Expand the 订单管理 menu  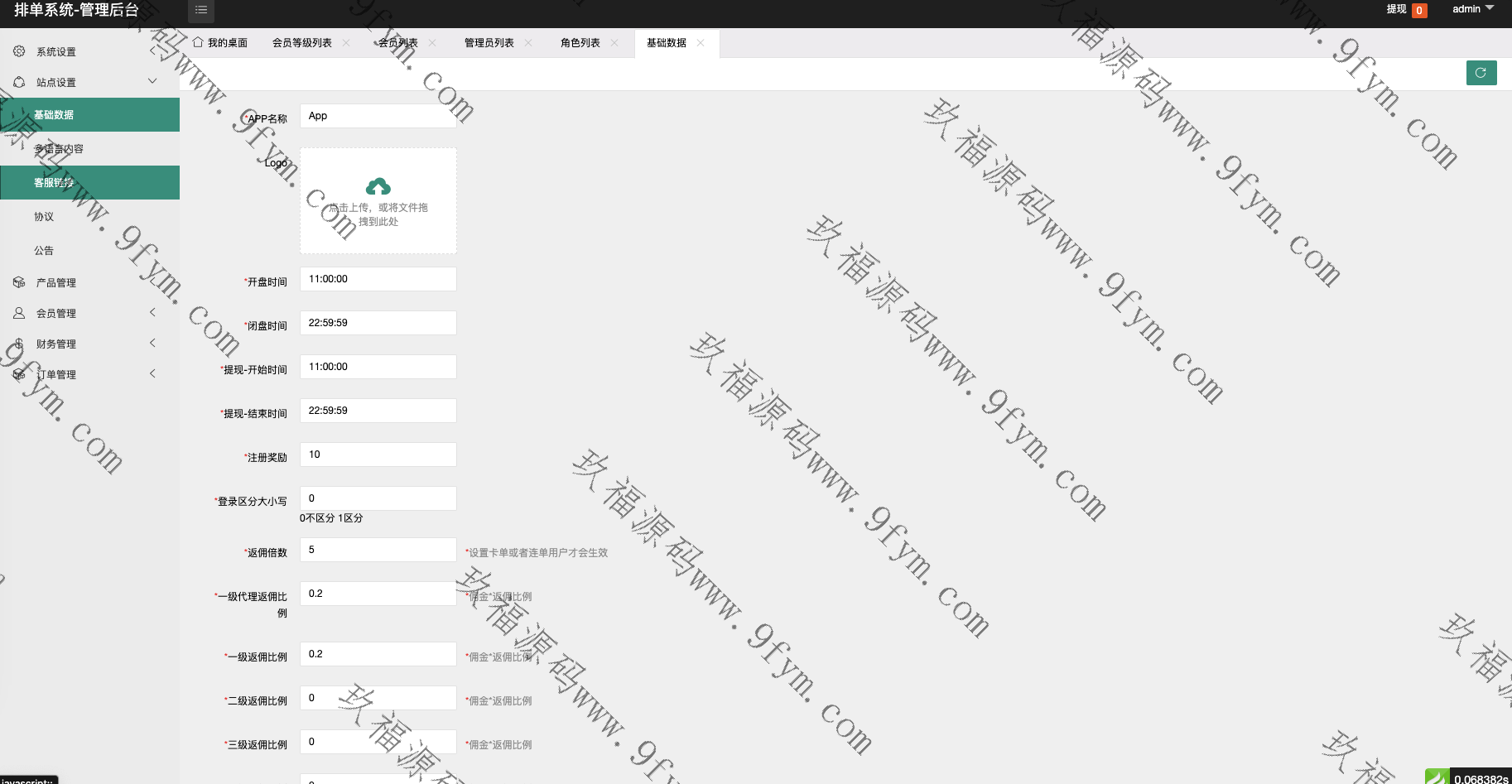152,373
